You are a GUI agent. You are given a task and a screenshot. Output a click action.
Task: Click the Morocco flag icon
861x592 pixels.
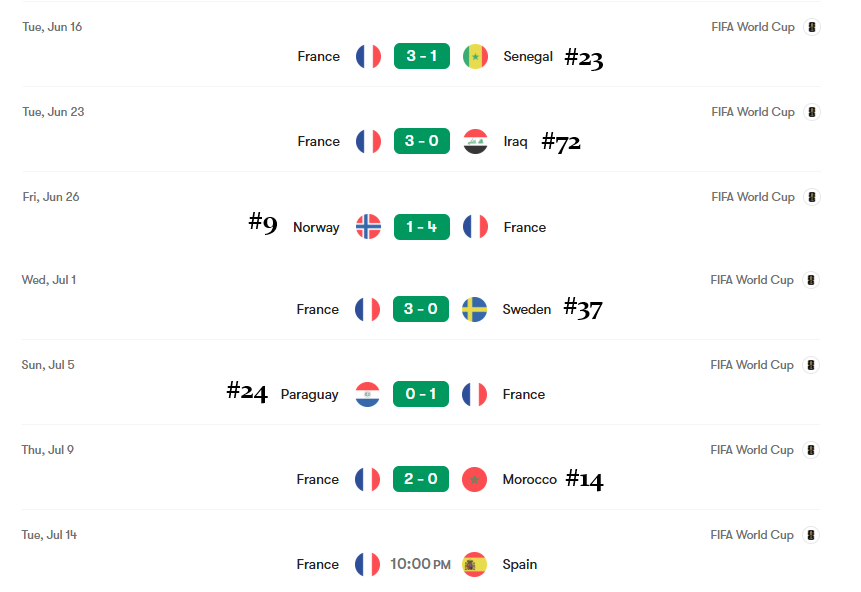[474, 479]
